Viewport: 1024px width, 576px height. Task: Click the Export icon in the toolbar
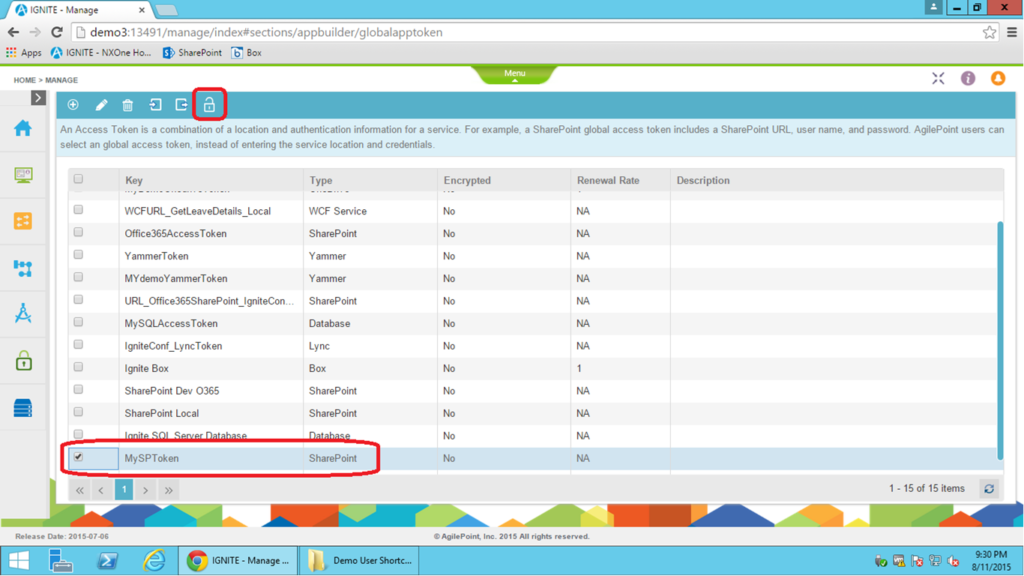pyautogui.click(x=180, y=104)
